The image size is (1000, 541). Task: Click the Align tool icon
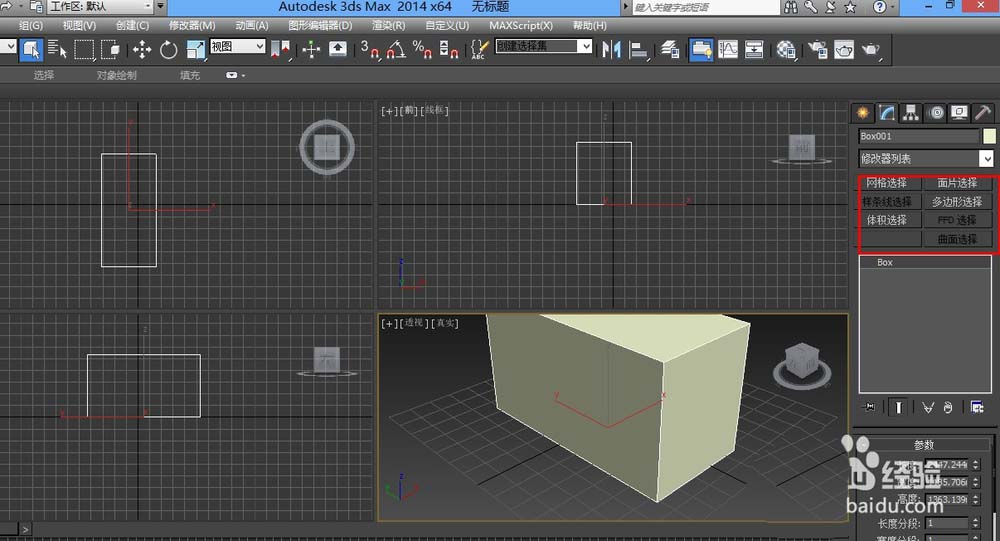tap(638, 49)
